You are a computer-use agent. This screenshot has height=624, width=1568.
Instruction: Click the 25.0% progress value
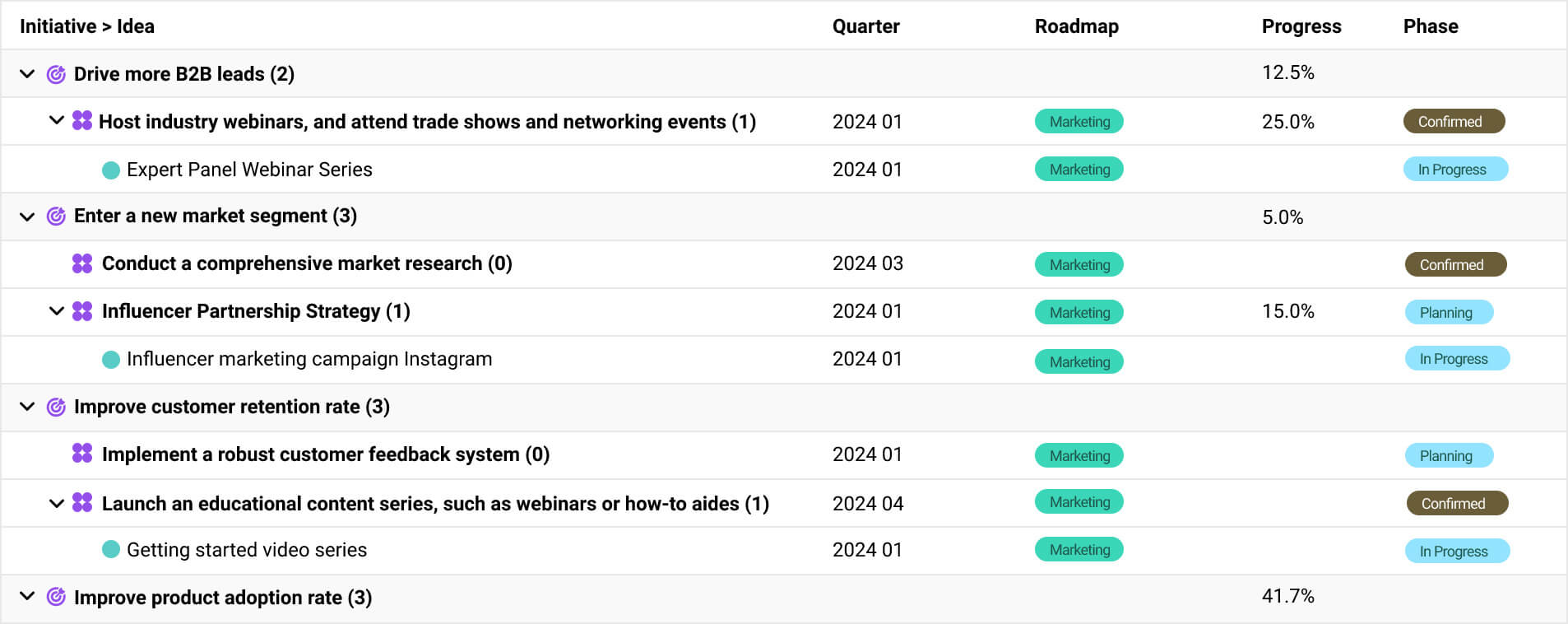pos(1288,122)
